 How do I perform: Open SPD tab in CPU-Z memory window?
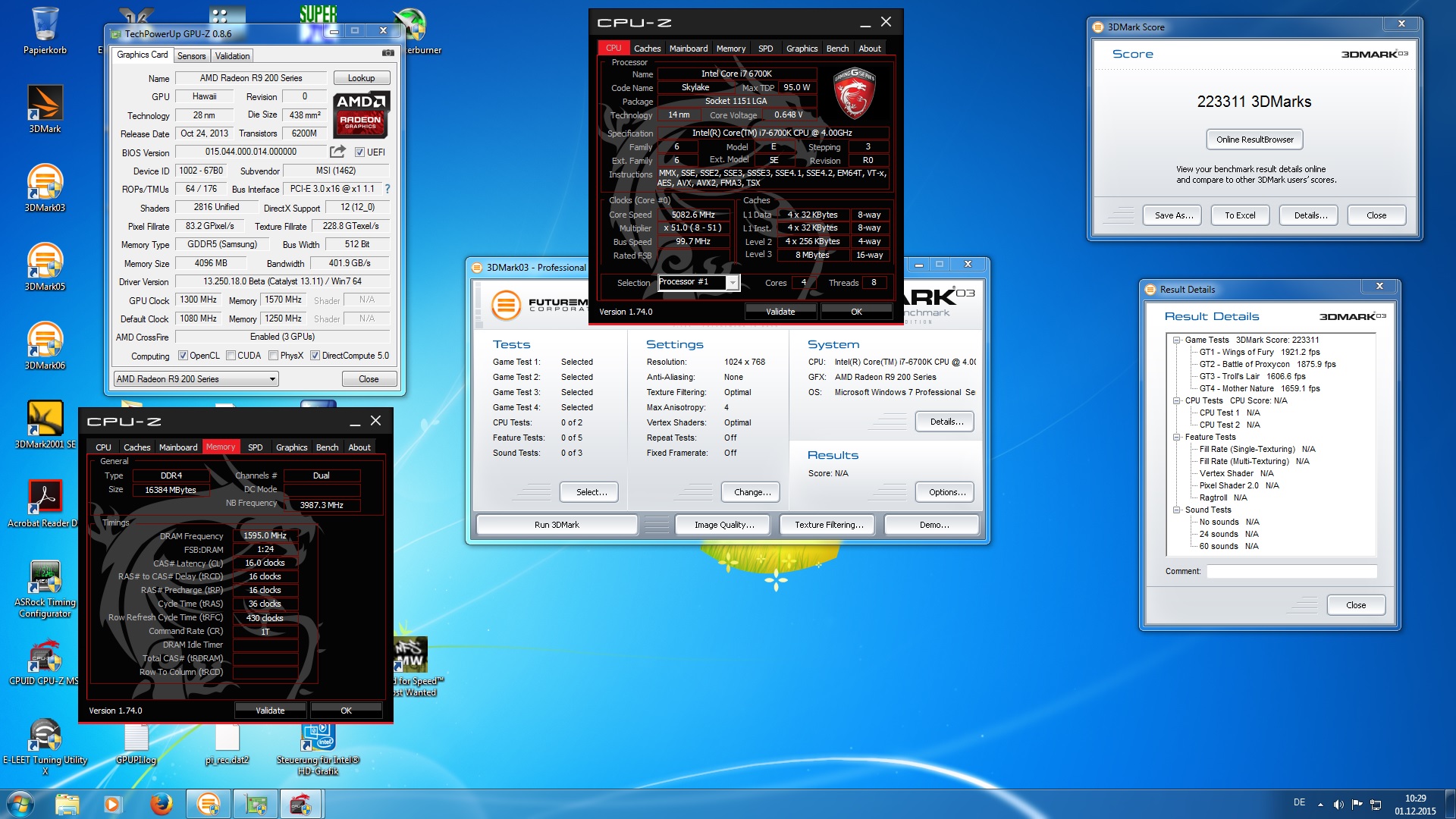point(256,447)
